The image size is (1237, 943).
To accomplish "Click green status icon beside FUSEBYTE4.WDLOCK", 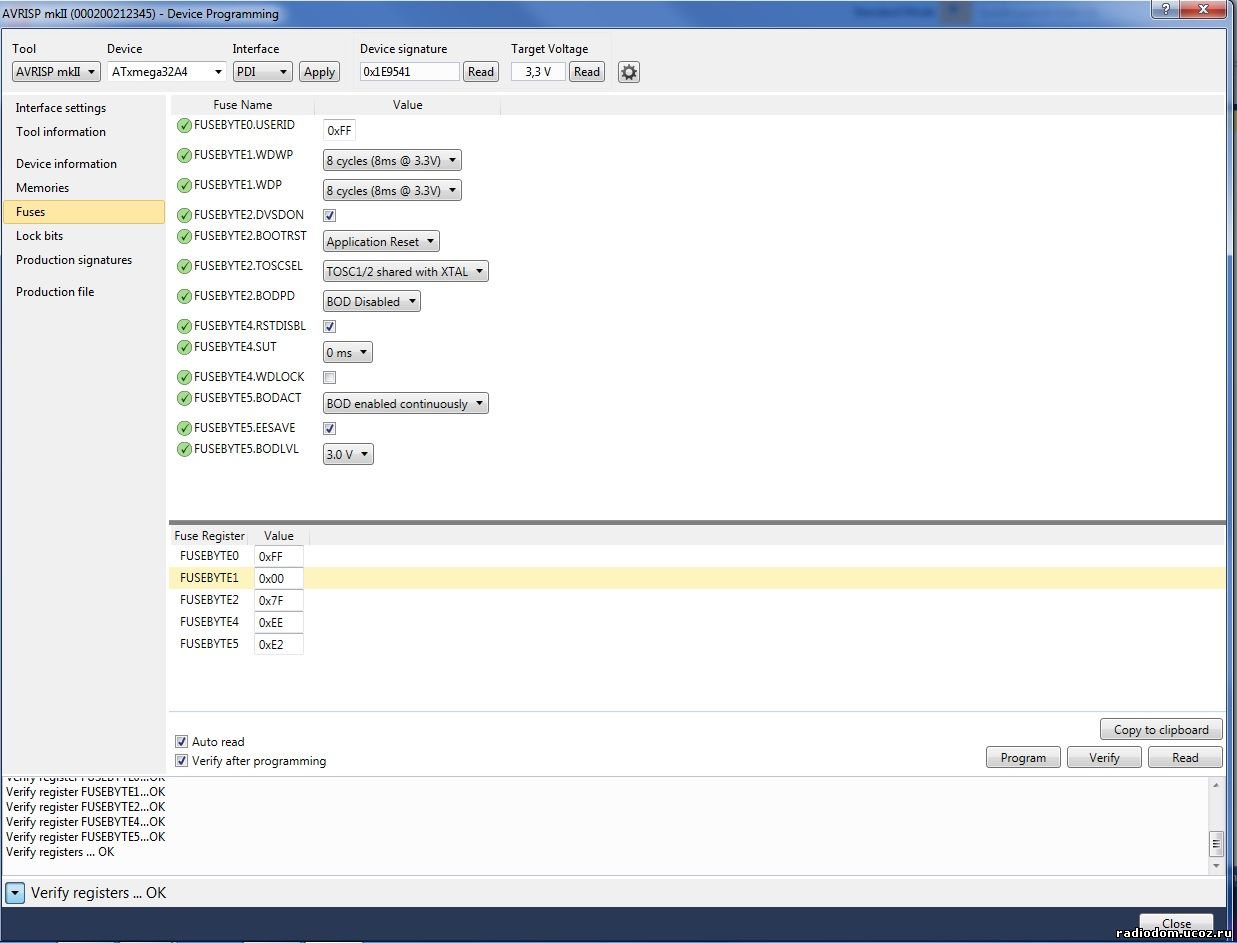I will (184, 378).
